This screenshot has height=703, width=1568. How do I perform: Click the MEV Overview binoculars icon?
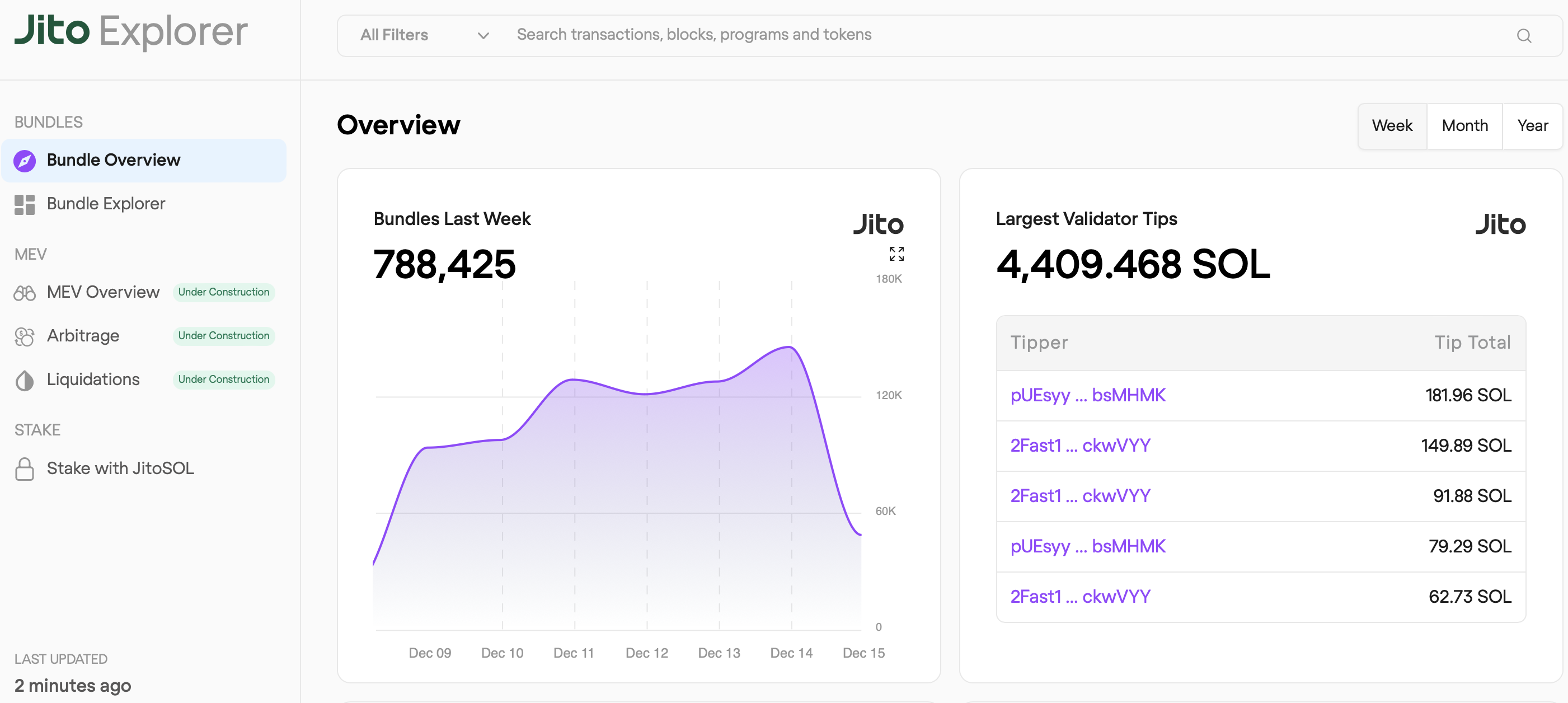tap(25, 293)
